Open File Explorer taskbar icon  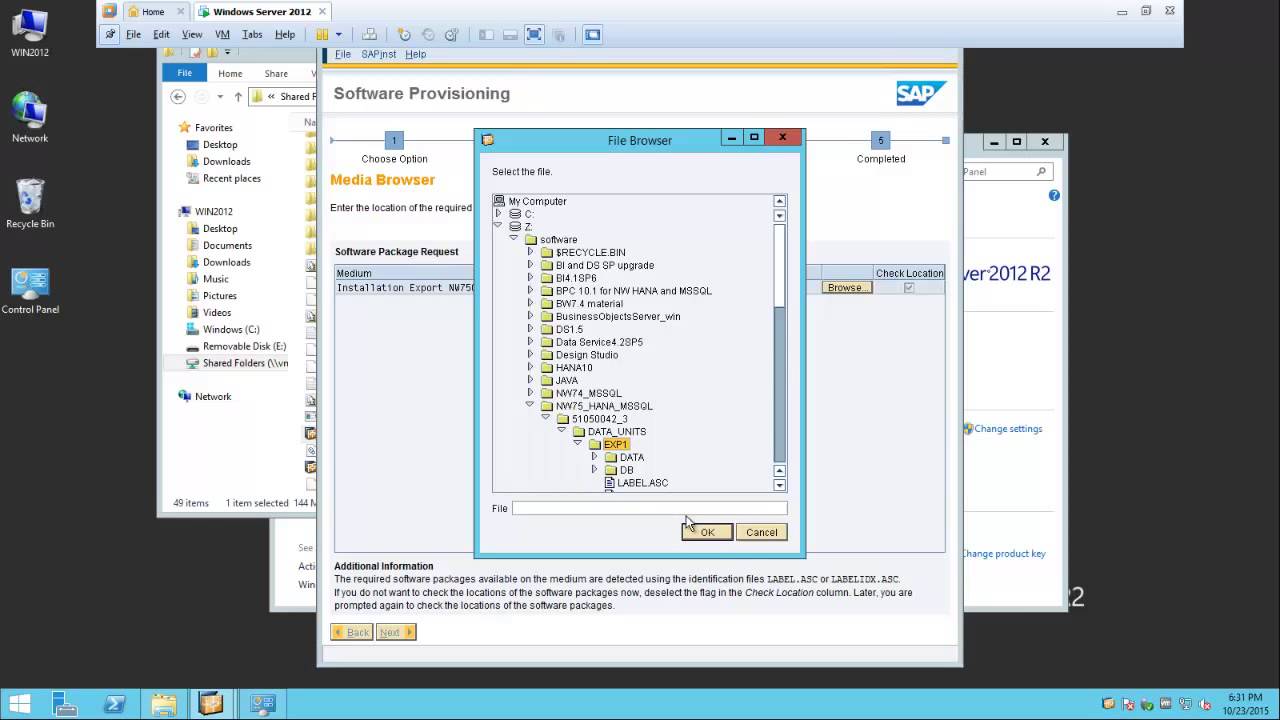pyautogui.click(x=164, y=704)
